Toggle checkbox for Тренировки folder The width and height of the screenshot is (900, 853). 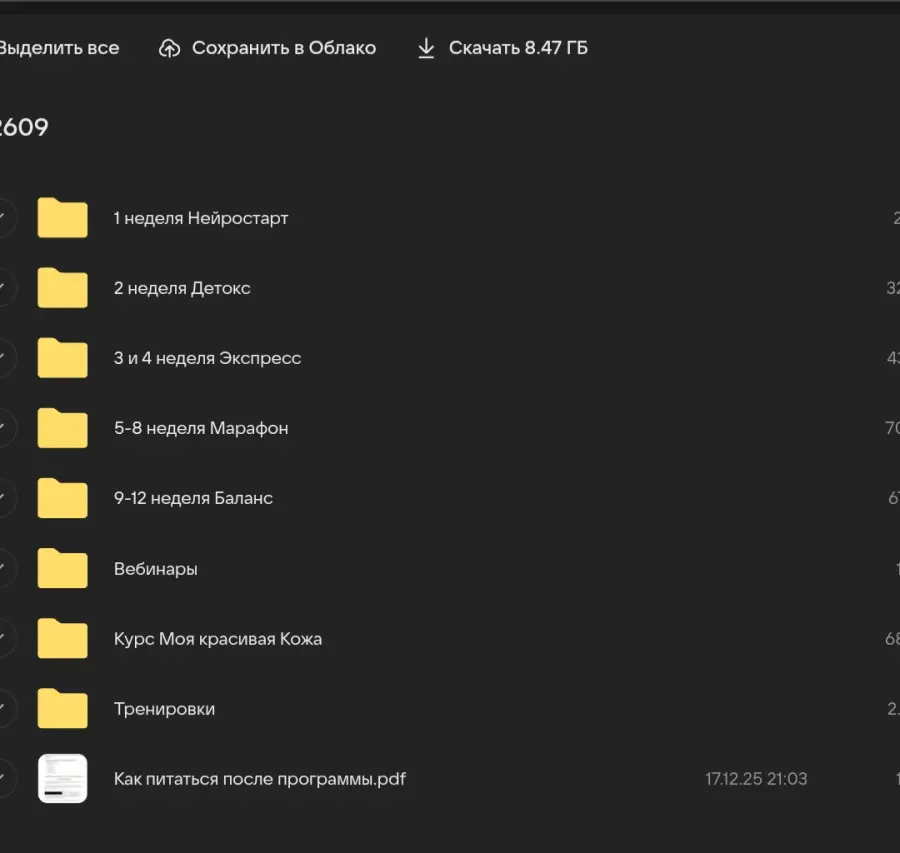(x=5, y=709)
